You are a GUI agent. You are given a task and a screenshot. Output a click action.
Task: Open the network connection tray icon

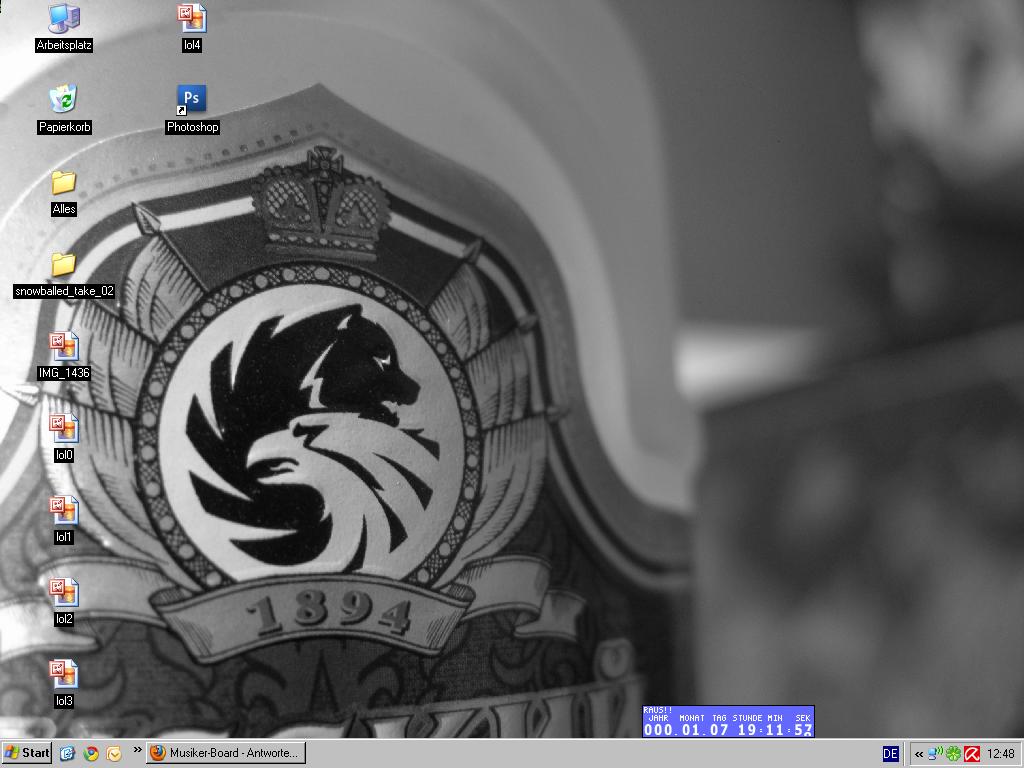coord(935,754)
